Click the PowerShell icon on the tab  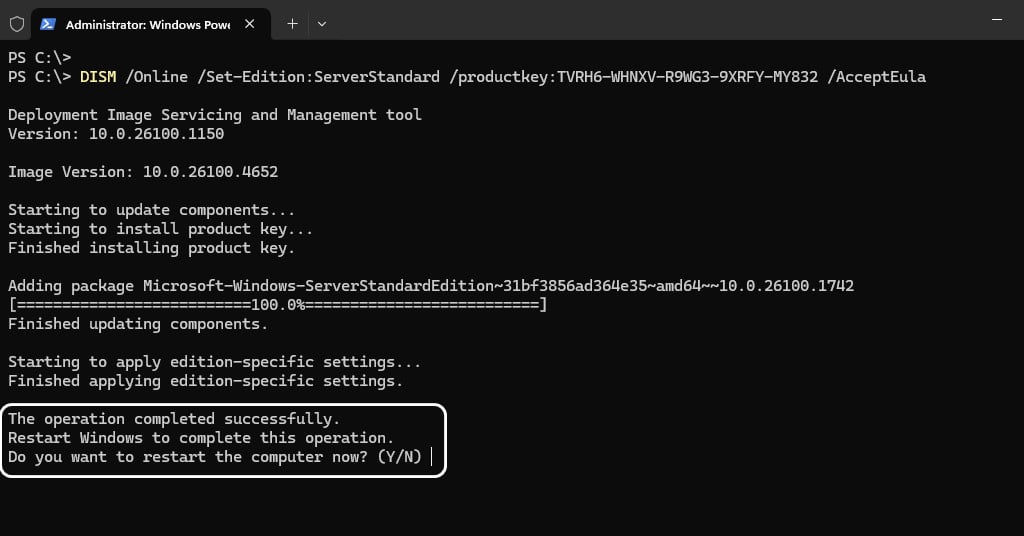click(48, 24)
